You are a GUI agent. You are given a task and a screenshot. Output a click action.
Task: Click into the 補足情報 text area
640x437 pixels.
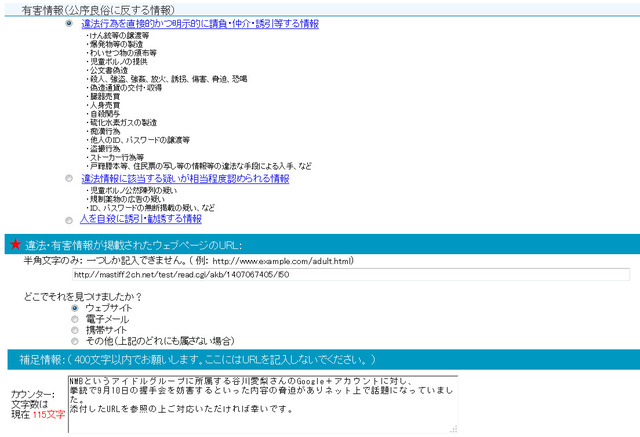pos(263,404)
